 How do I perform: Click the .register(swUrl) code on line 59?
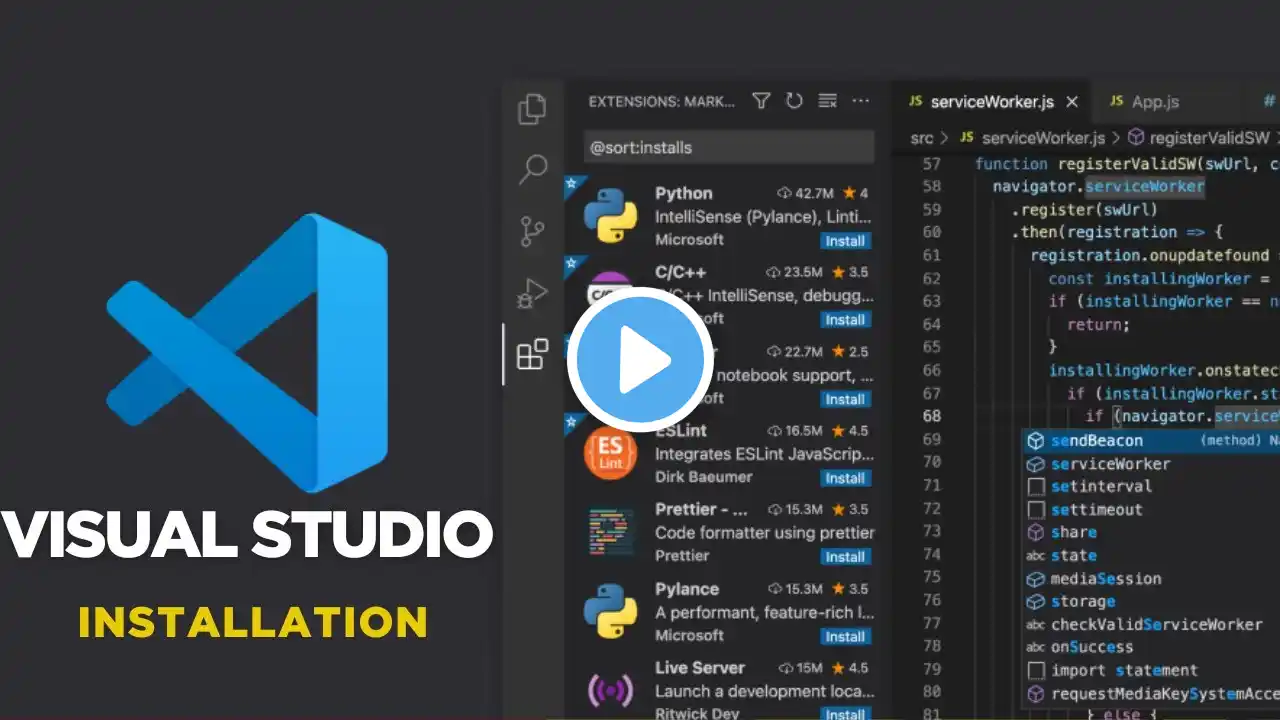1084,210
